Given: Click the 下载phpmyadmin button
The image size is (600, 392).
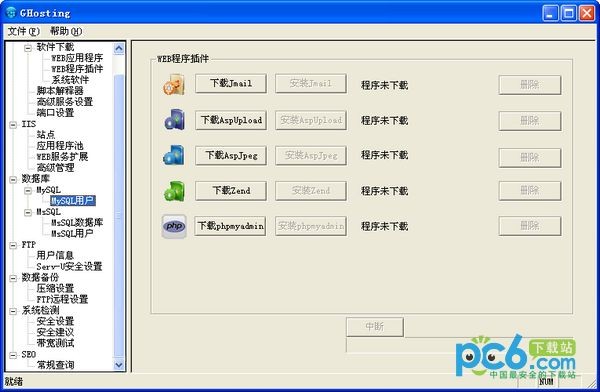Looking at the screenshot, I should pos(230,226).
